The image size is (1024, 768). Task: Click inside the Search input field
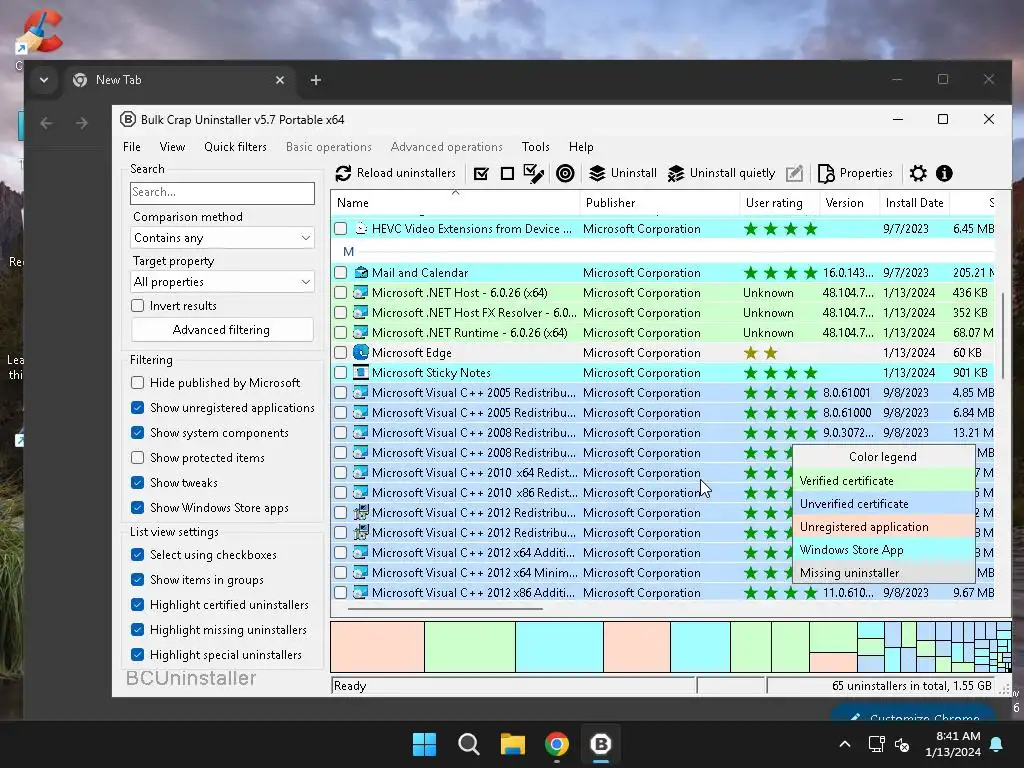[x=222, y=192]
